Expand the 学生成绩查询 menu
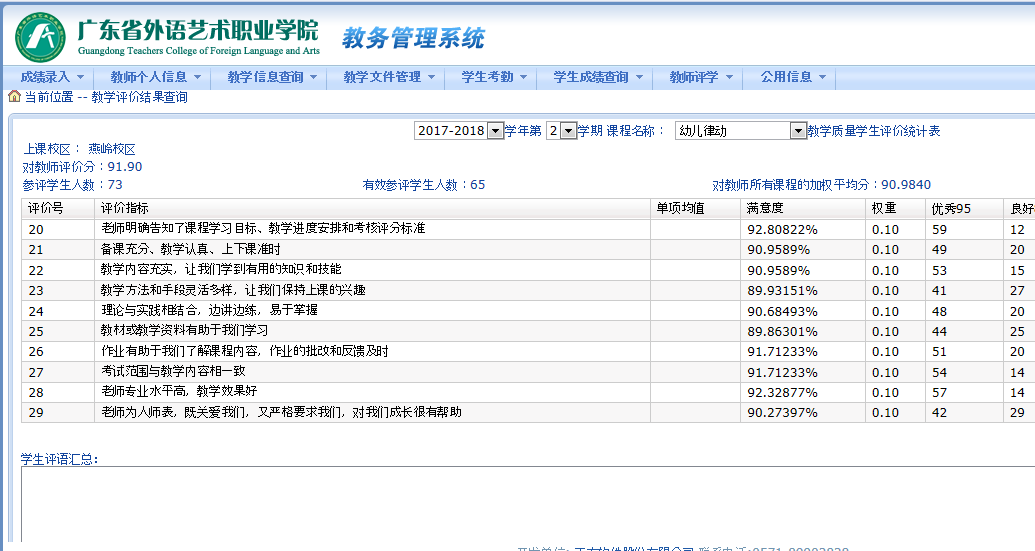 597,77
